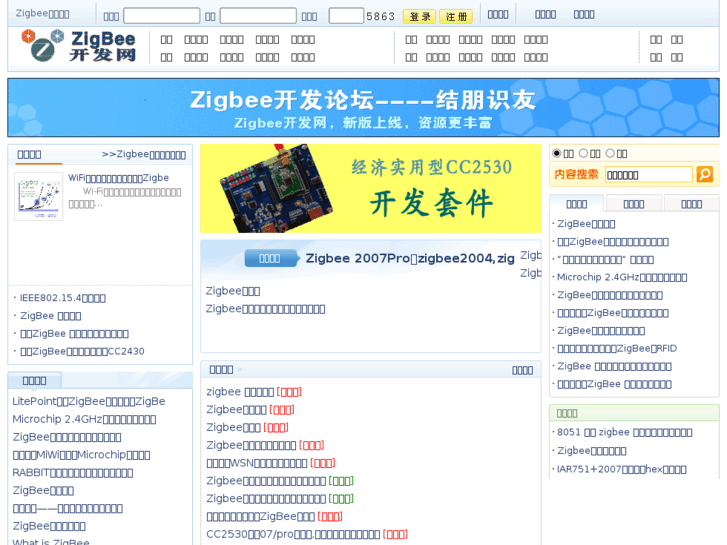Click the Zigbee link at top-left header bar
The image size is (727, 545).
tap(42, 13)
